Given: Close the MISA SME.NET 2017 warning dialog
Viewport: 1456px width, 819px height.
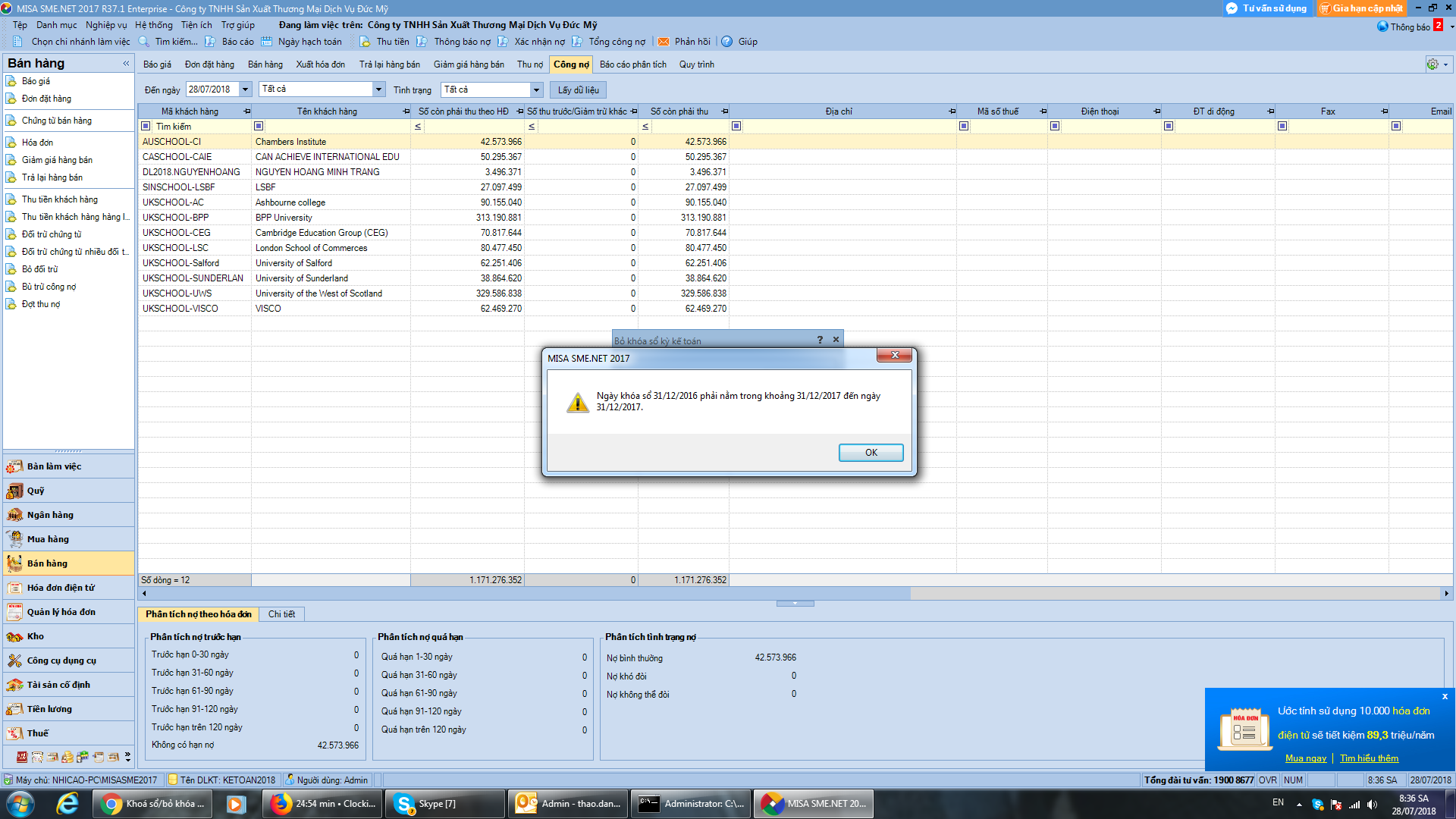Looking at the screenshot, I should 895,356.
